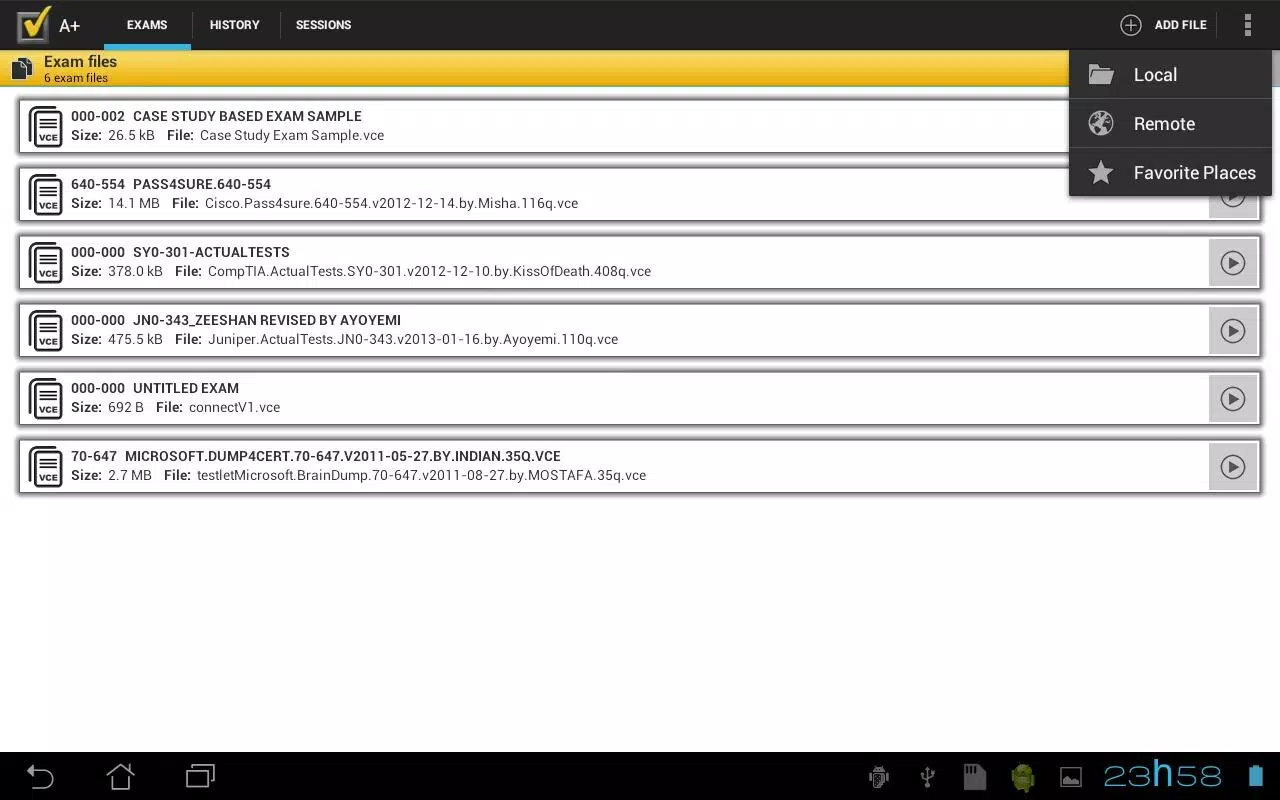Viewport: 1280px width, 800px height.
Task: Choose Remote from the add file menu
Action: 1170,124
